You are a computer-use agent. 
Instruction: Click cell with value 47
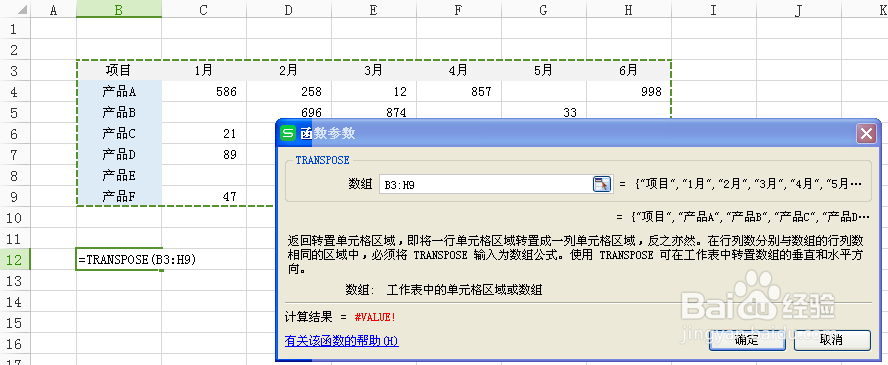tap(204, 196)
